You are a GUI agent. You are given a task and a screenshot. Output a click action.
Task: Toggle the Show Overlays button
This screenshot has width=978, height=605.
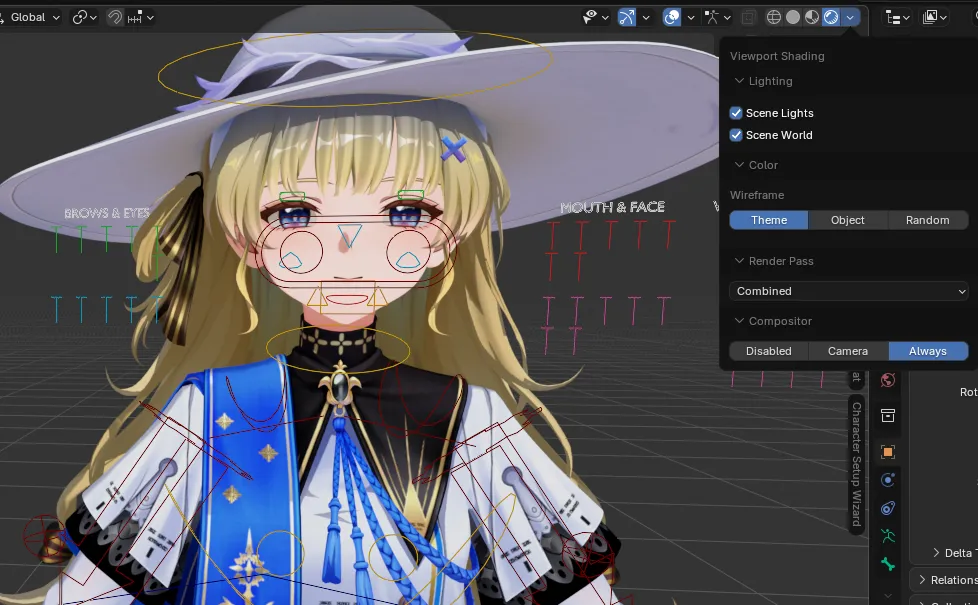672,17
